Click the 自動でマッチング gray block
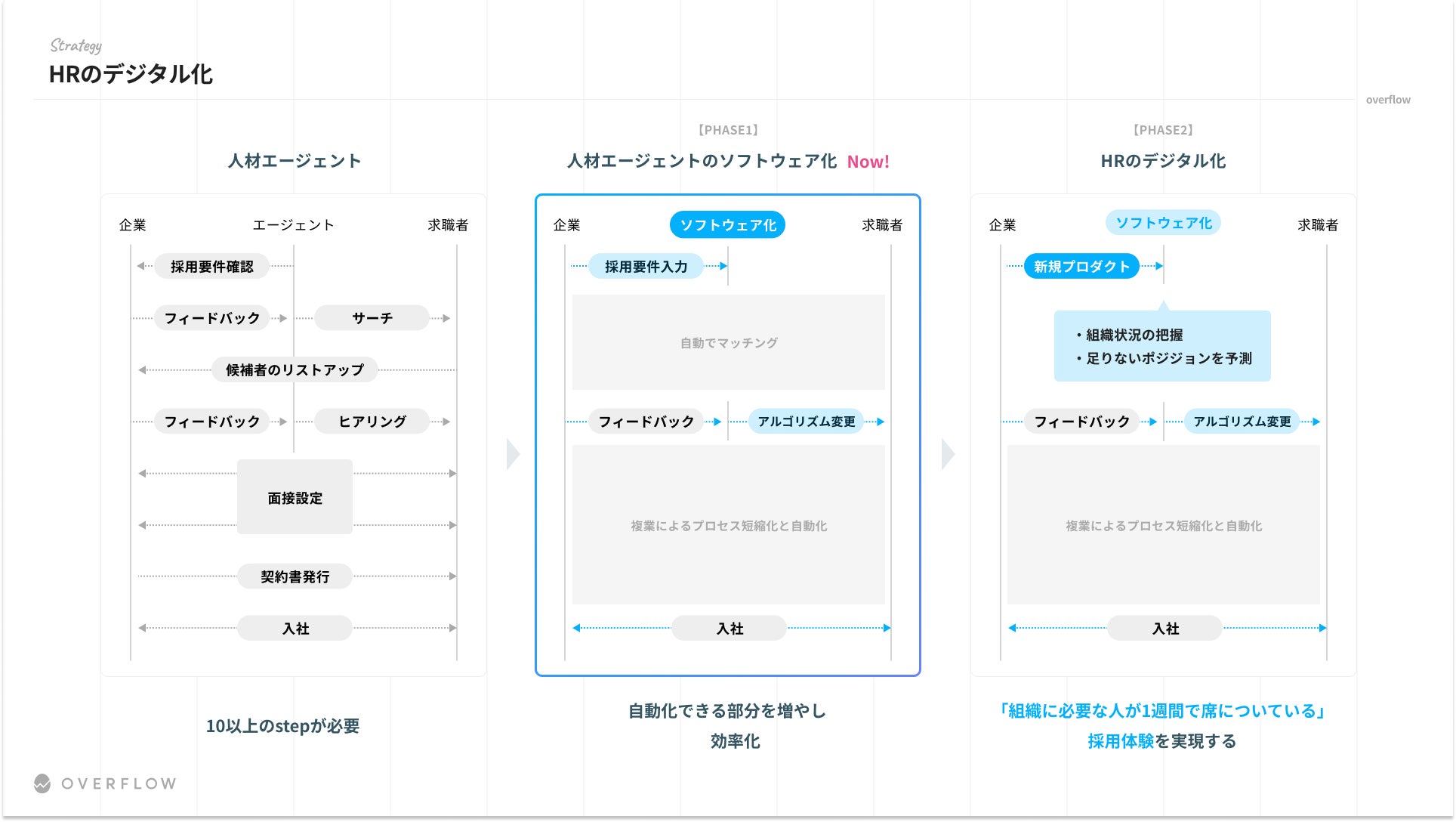1456x822 pixels. pos(728,343)
